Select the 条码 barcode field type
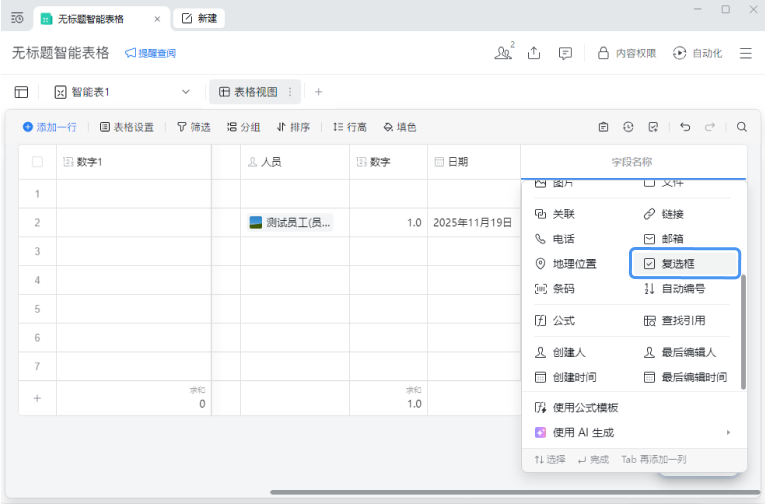This screenshot has height=504, width=765. tap(555, 289)
